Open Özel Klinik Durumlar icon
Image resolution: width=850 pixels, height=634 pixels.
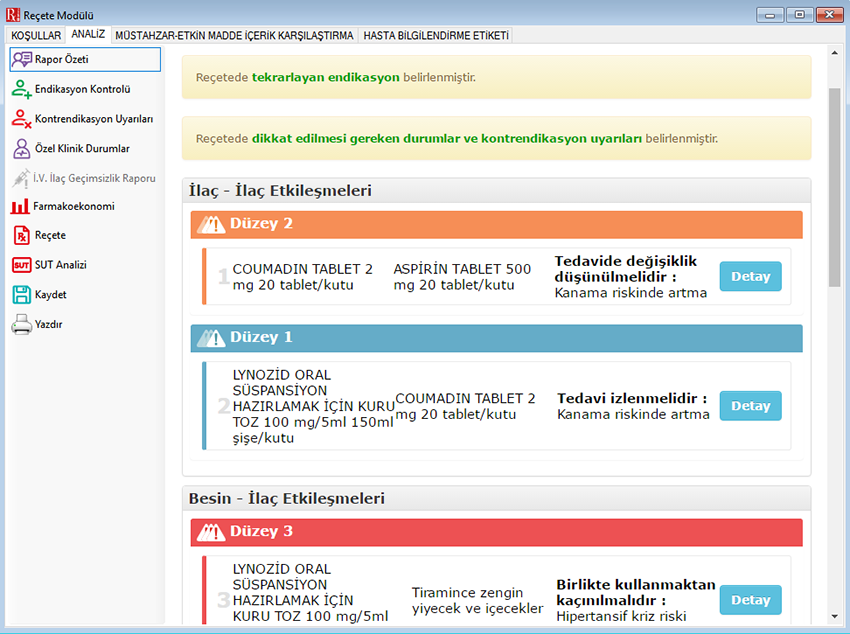pyautogui.click(x=21, y=149)
